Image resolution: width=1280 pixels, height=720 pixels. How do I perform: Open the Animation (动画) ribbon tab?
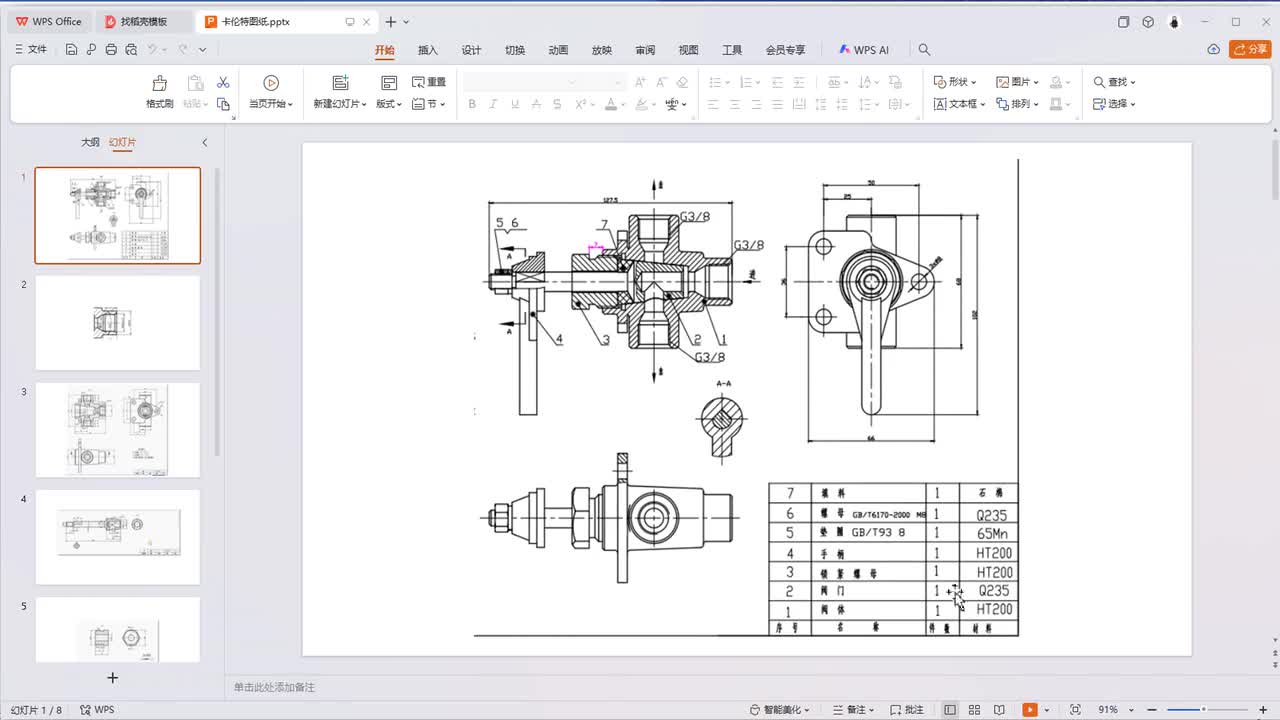click(558, 50)
